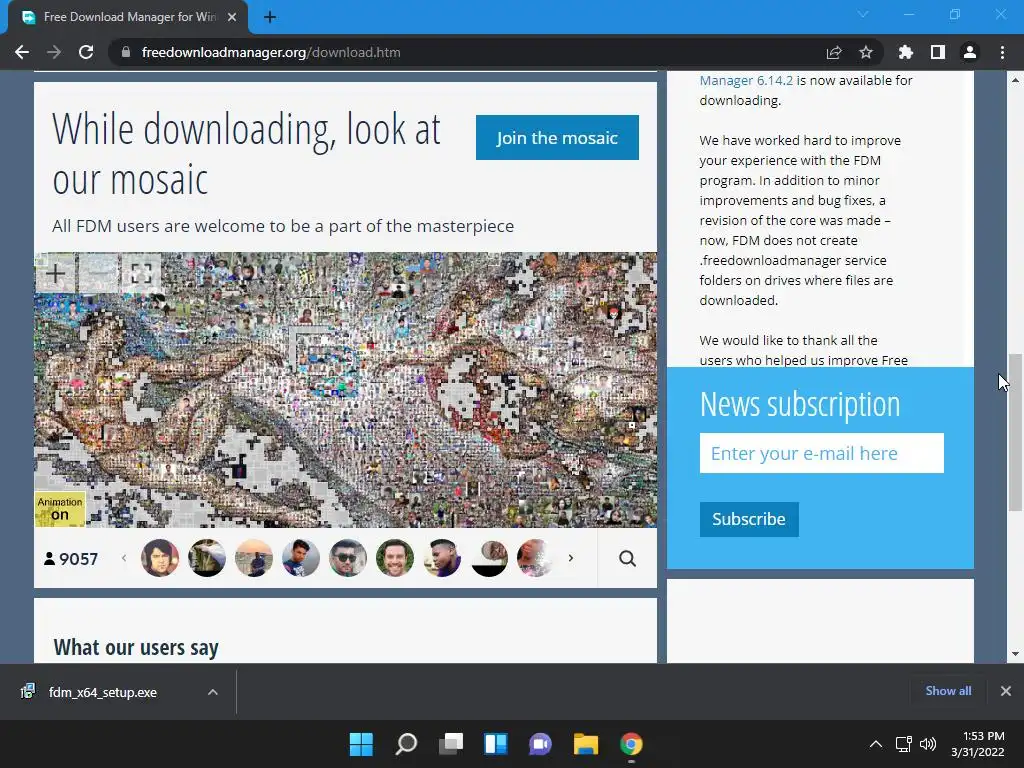Open tab search chevron in title bar
The height and width of the screenshot is (768, 1024).
click(863, 14)
